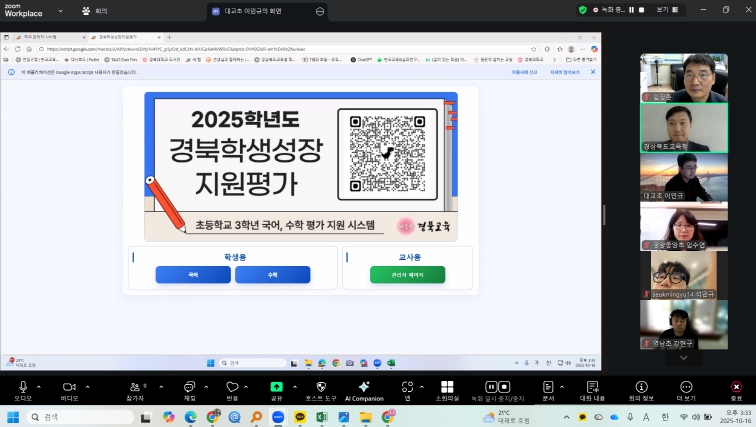
Task: Open the AI Companion sparkle icon
Action: (x=364, y=387)
